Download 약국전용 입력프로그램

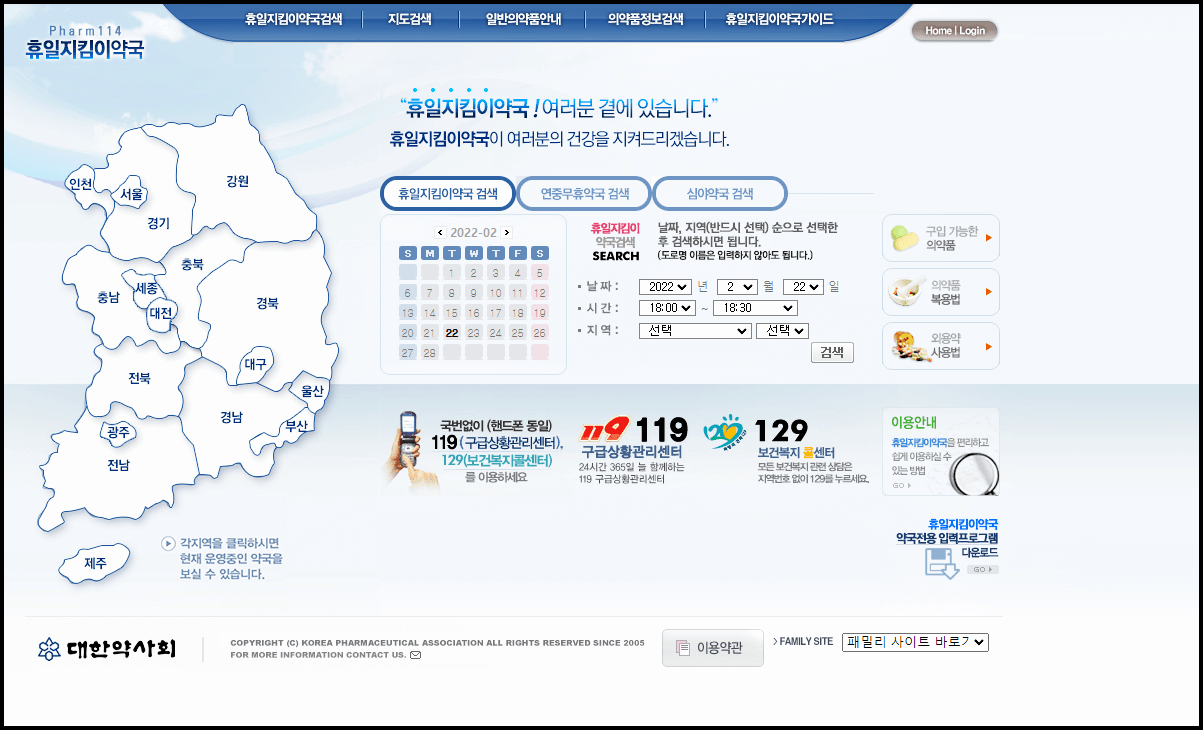[x=948, y=547]
